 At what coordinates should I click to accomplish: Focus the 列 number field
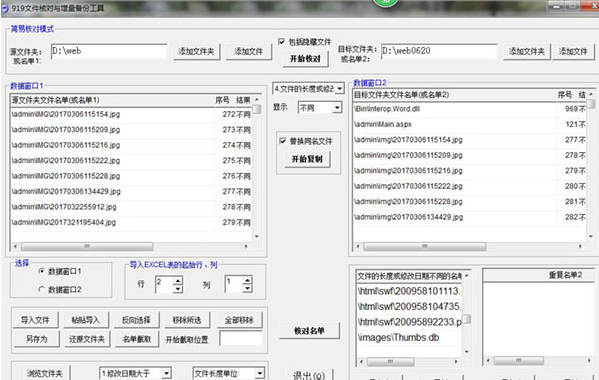click(234, 285)
